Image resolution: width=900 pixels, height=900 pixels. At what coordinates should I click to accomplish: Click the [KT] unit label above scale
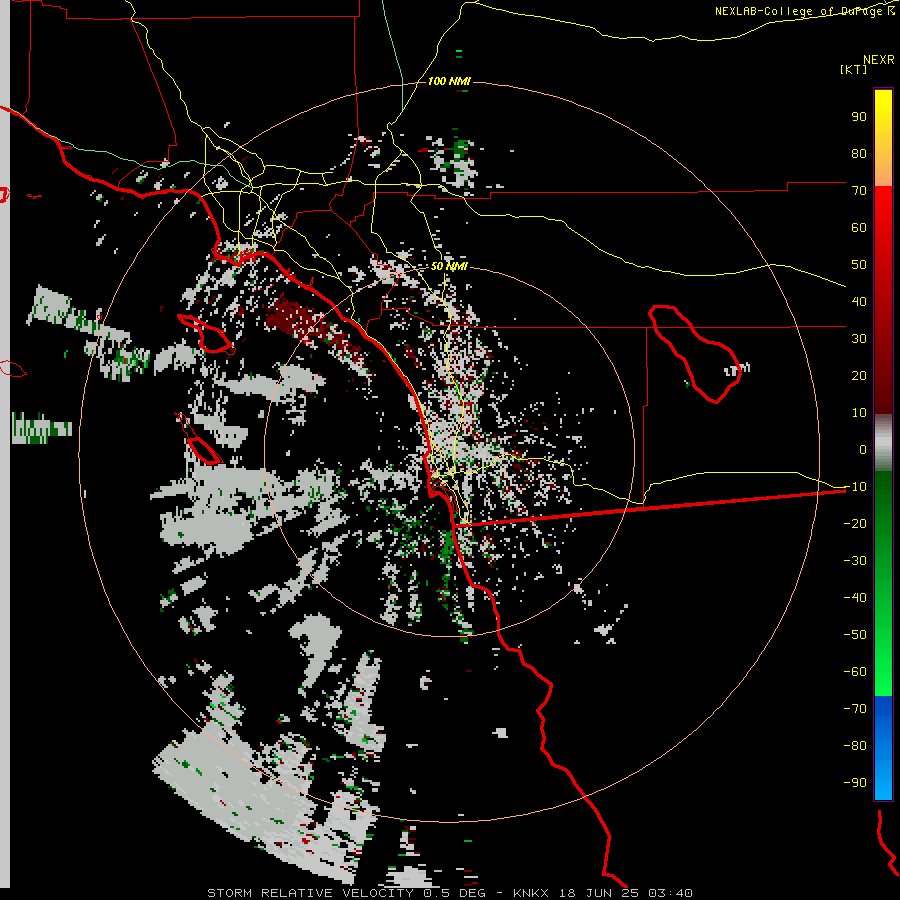[853, 69]
